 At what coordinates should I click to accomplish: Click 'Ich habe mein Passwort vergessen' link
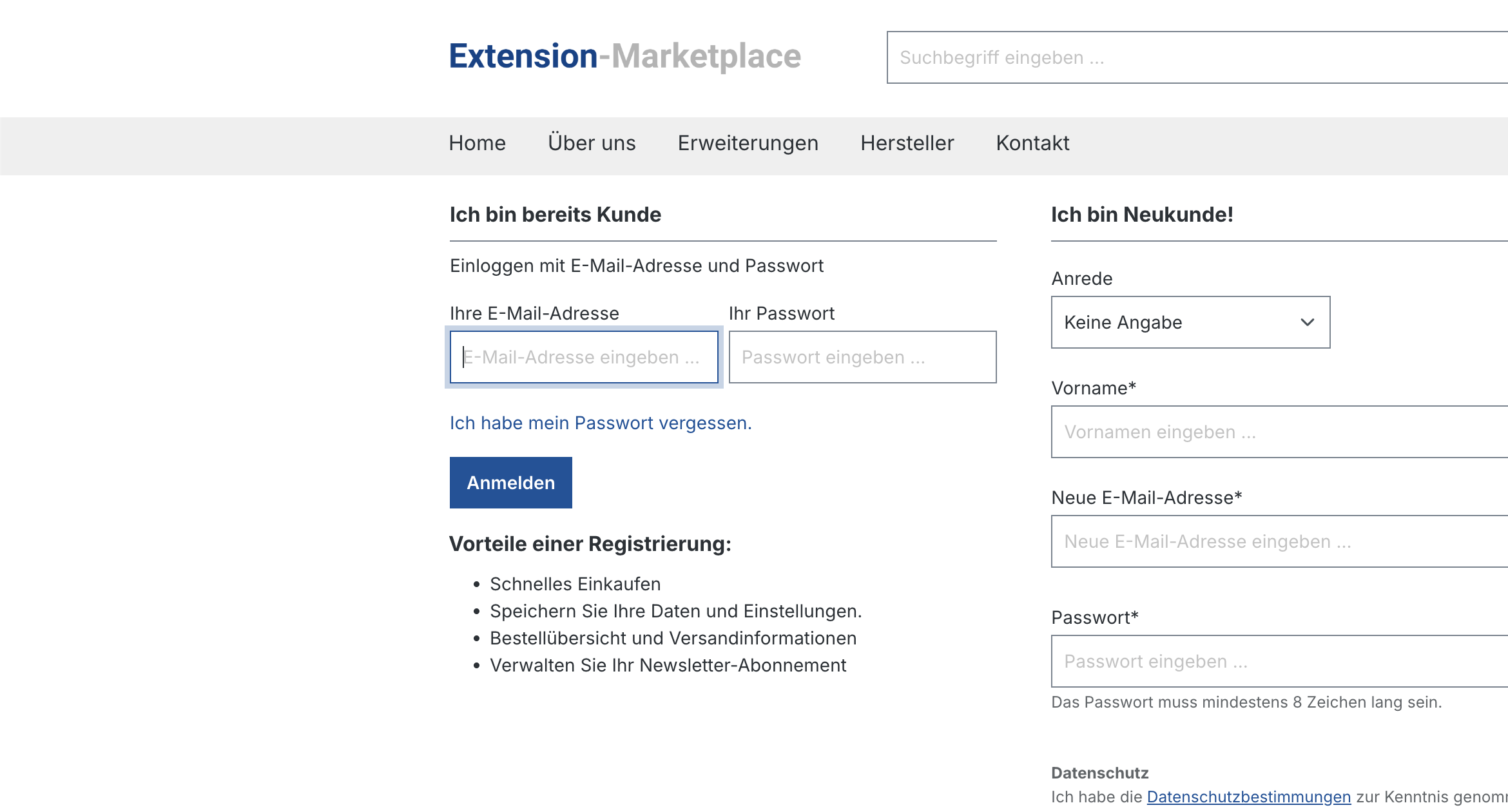(600, 423)
